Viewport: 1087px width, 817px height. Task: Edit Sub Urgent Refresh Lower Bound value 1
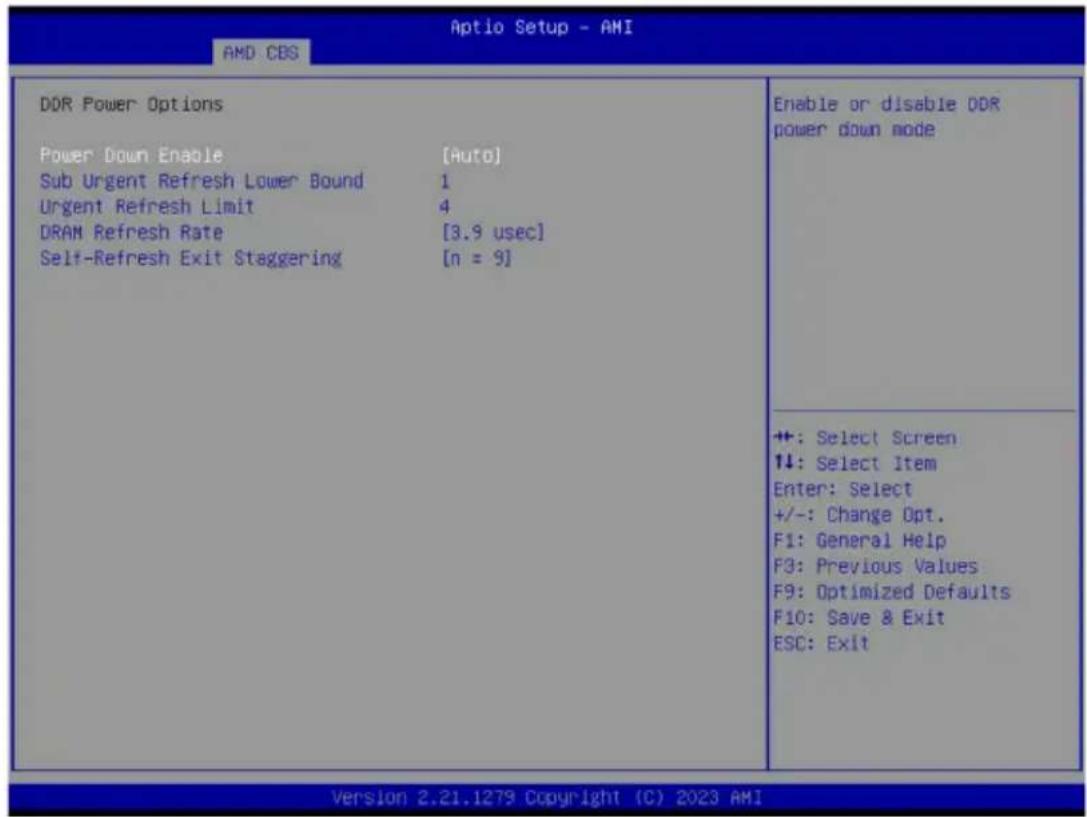(x=445, y=182)
